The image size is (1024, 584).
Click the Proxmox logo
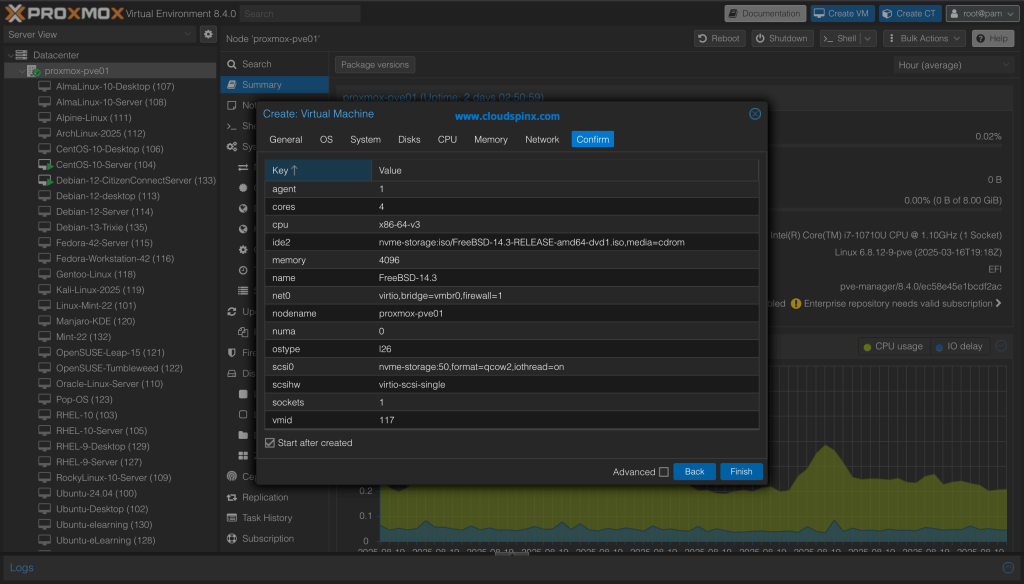(63, 13)
